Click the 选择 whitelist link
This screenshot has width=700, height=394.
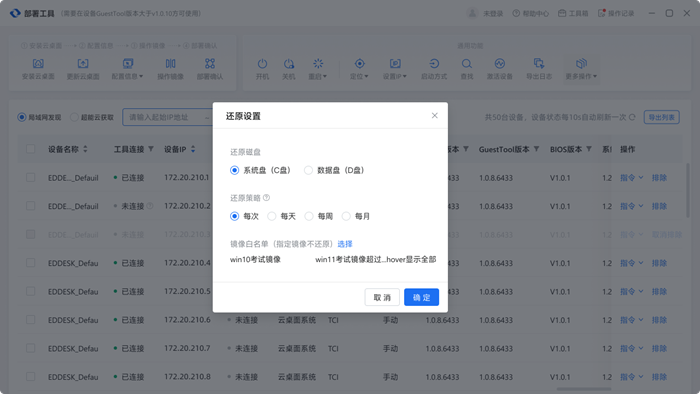coord(345,244)
